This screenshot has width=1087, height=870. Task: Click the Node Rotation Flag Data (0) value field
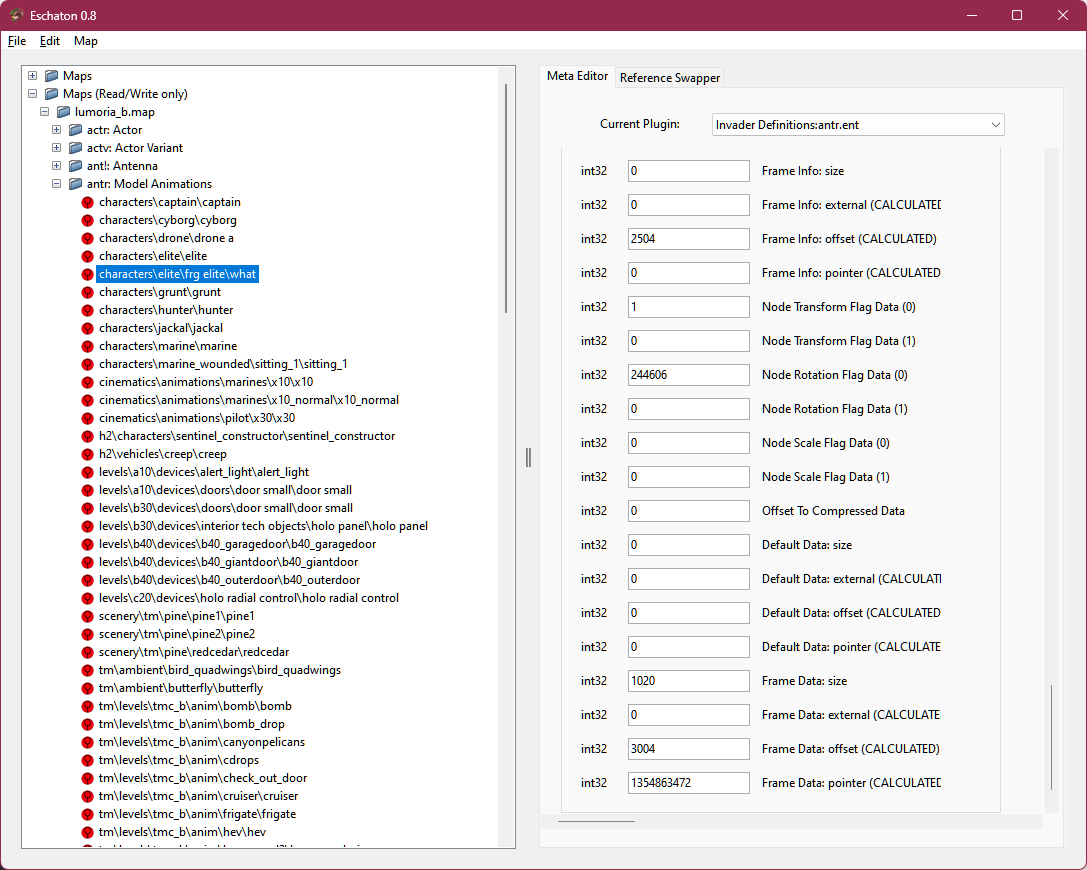(688, 374)
